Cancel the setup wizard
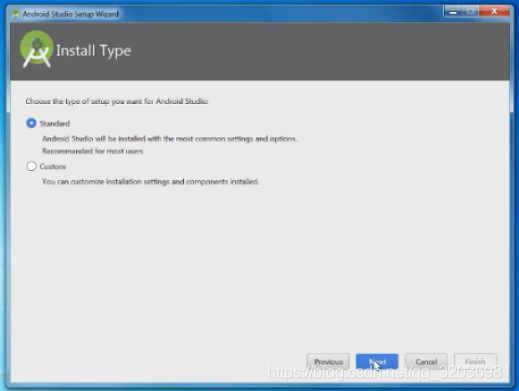 click(426, 362)
